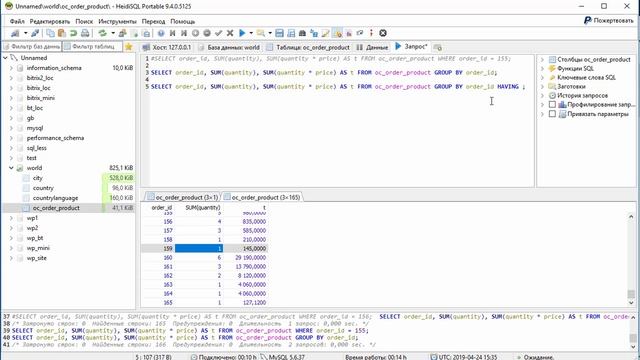
Task: Click the green Undo arrow icon
Action: tap(73, 33)
